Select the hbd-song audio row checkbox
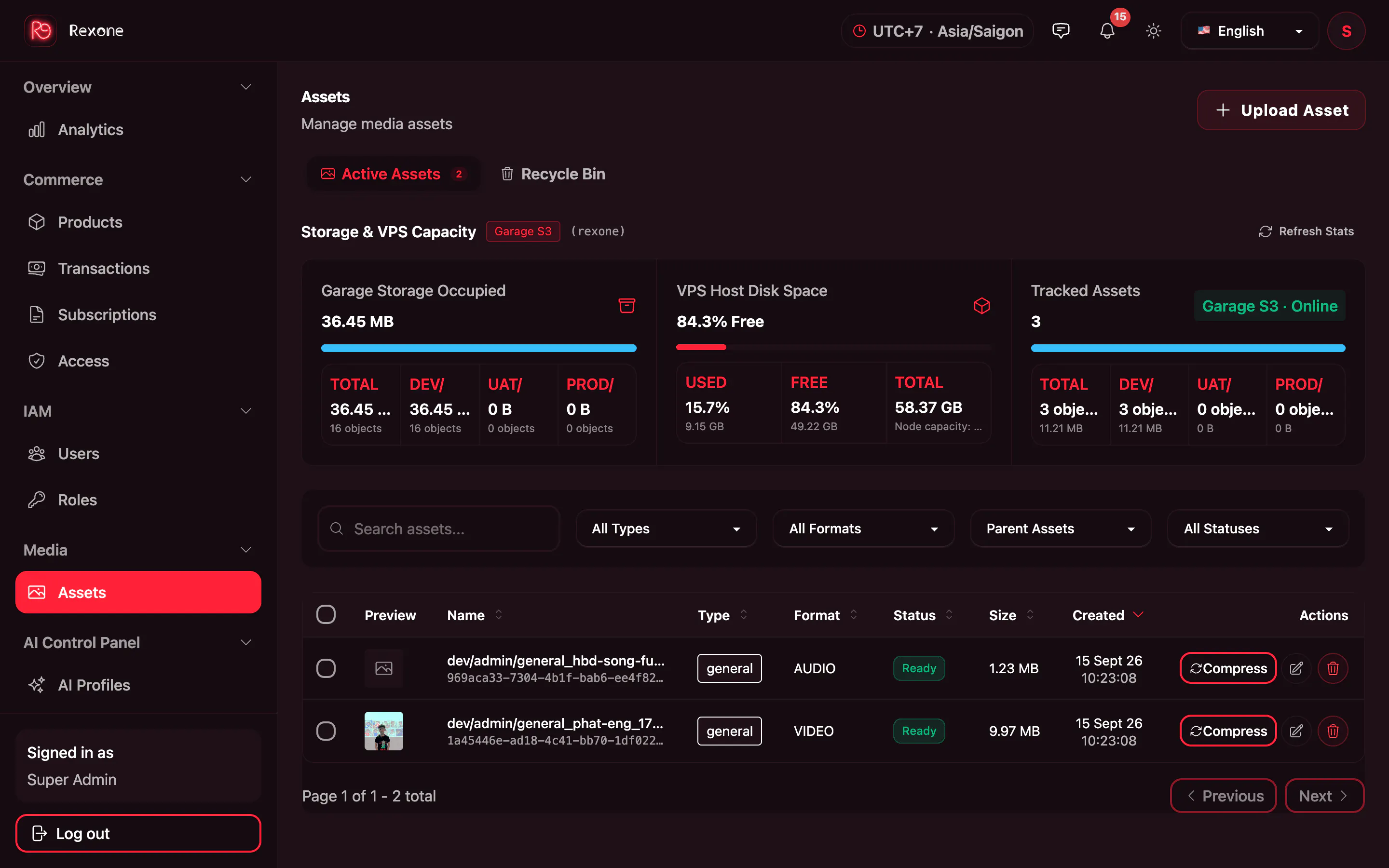The image size is (1389, 868). point(326,668)
